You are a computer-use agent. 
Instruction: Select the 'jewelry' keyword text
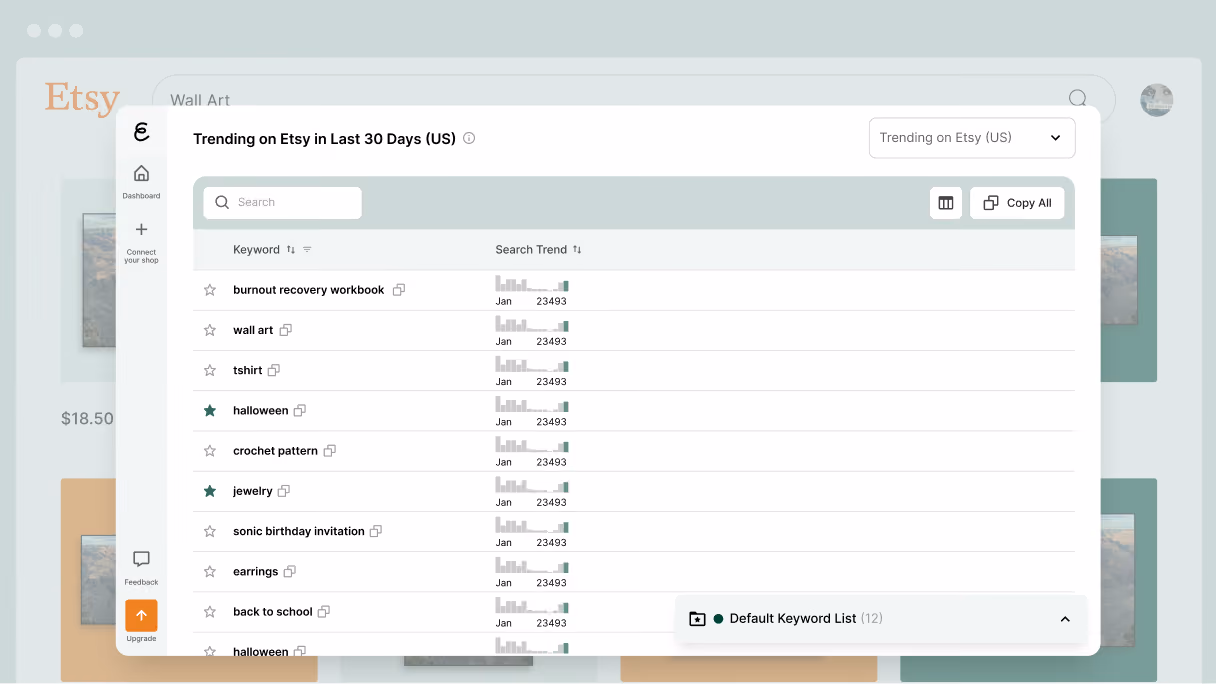coord(253,491)
